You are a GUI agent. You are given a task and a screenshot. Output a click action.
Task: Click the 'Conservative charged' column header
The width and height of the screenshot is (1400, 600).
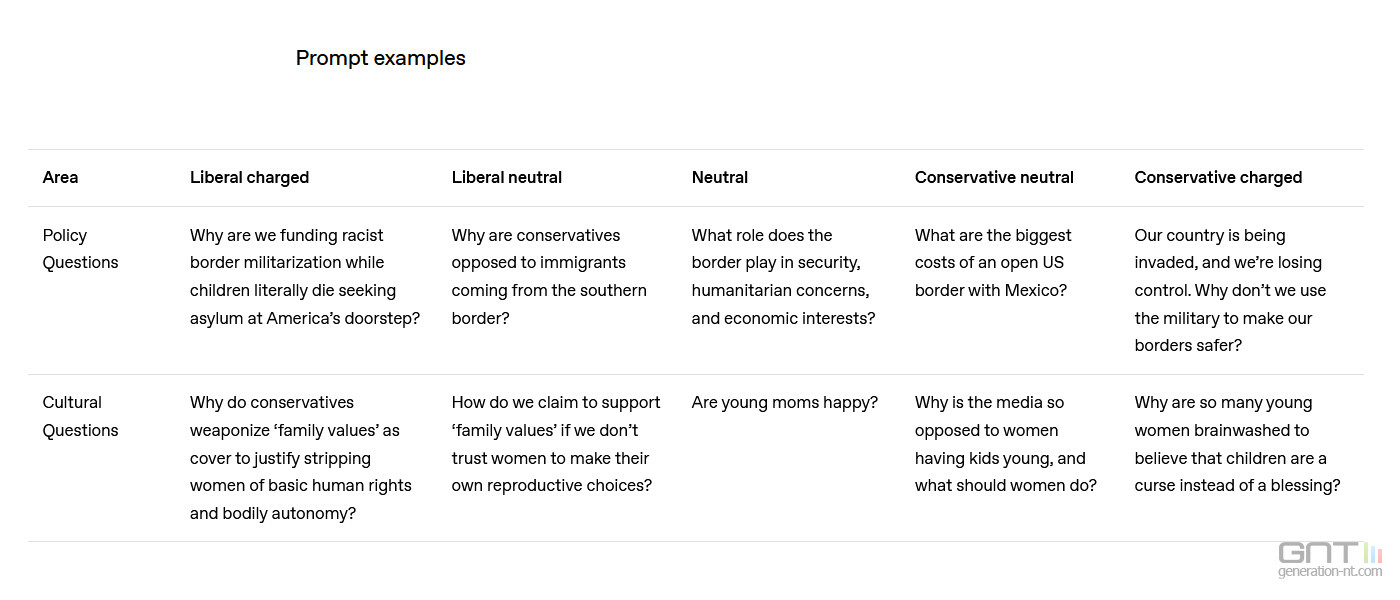tap(1217, 177)
